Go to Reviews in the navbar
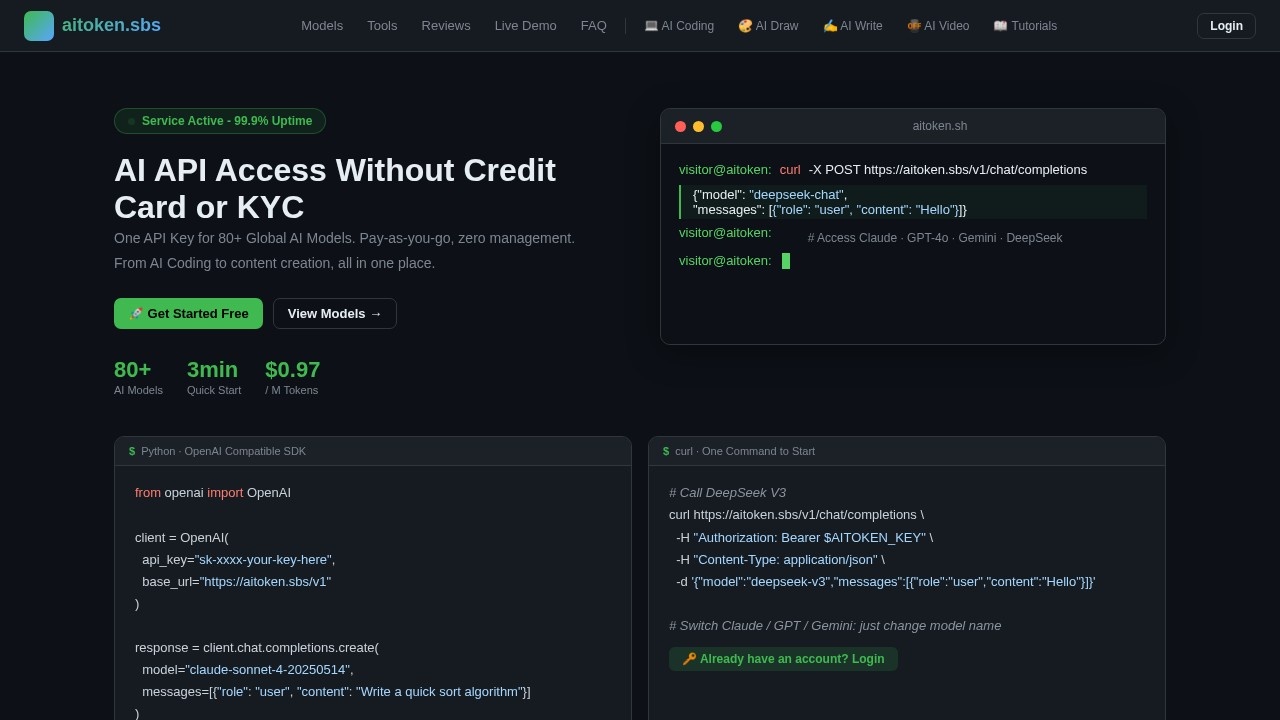Screen dimensions: 1280x720 click(x=446, y=26)
